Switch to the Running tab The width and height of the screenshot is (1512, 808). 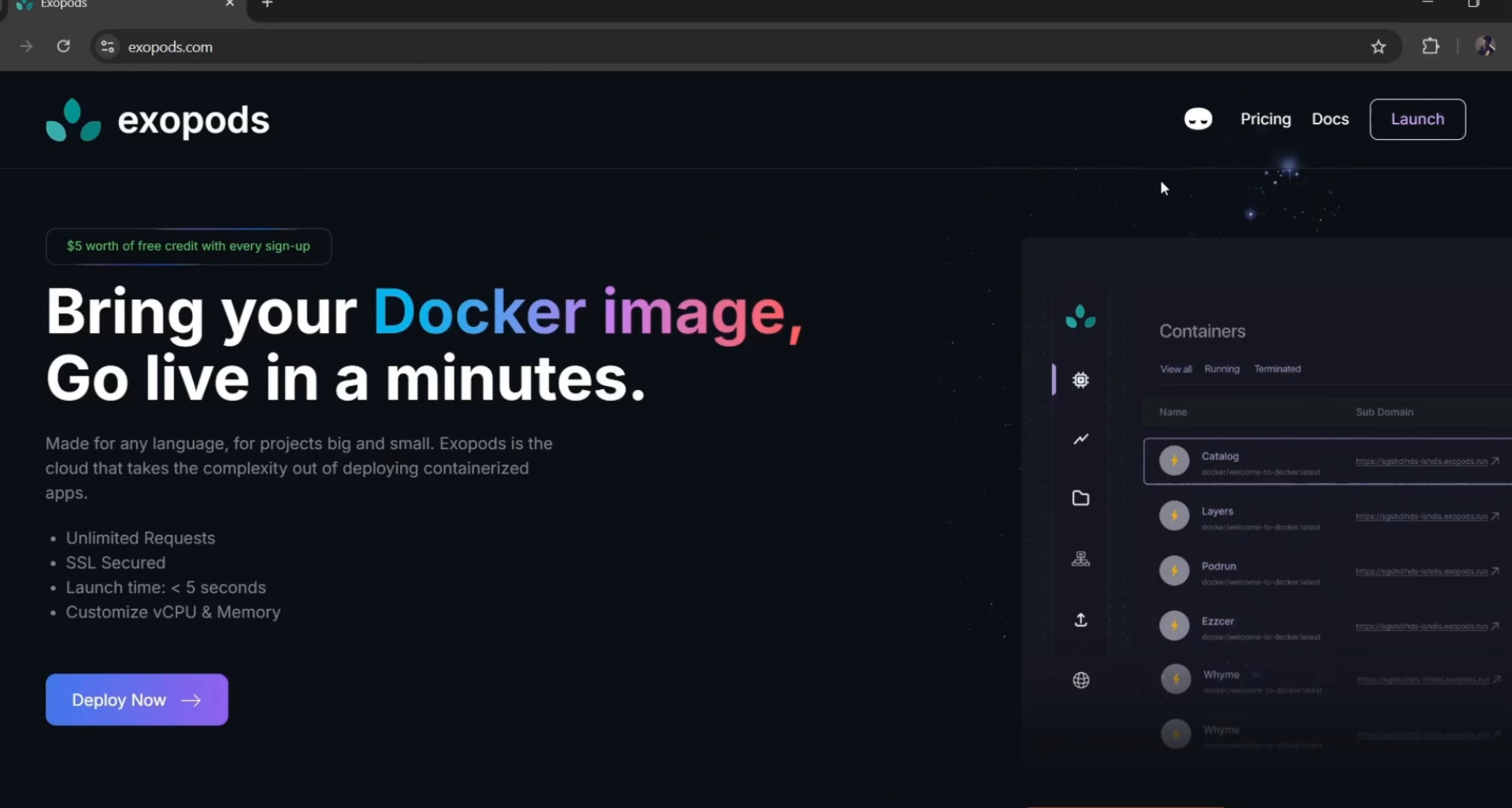(1222, 369)
